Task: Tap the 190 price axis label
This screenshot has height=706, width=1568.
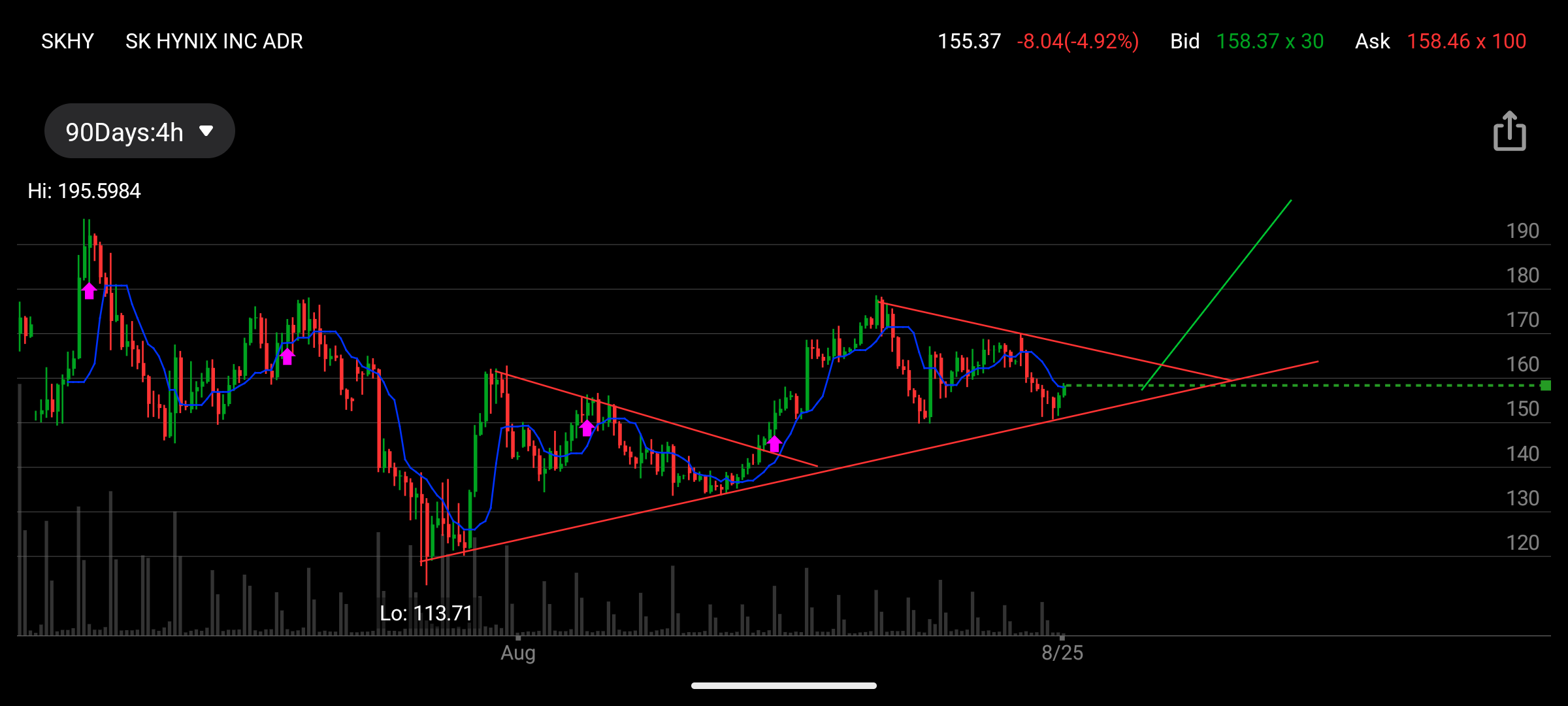Action: (1523, 231)
